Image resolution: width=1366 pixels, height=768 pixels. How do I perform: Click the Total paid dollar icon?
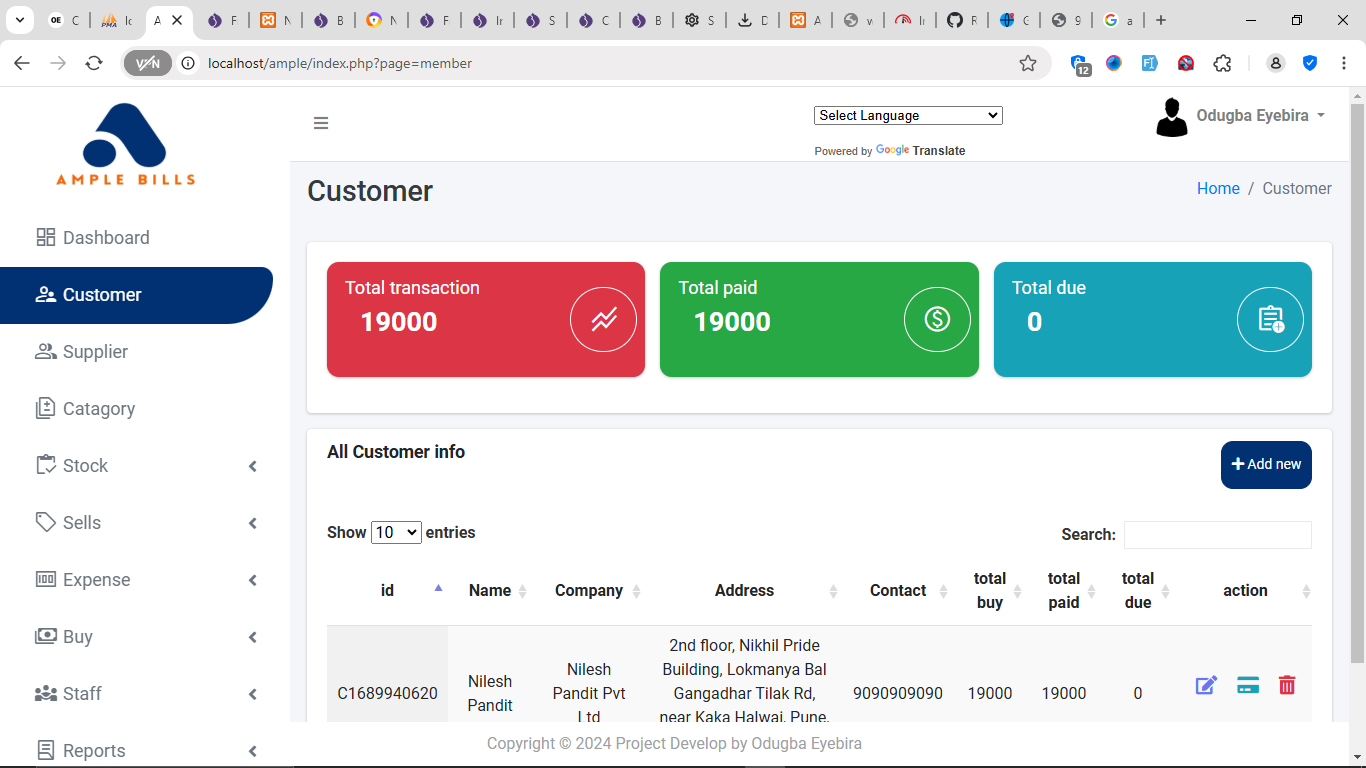click(x=937, y=320)
